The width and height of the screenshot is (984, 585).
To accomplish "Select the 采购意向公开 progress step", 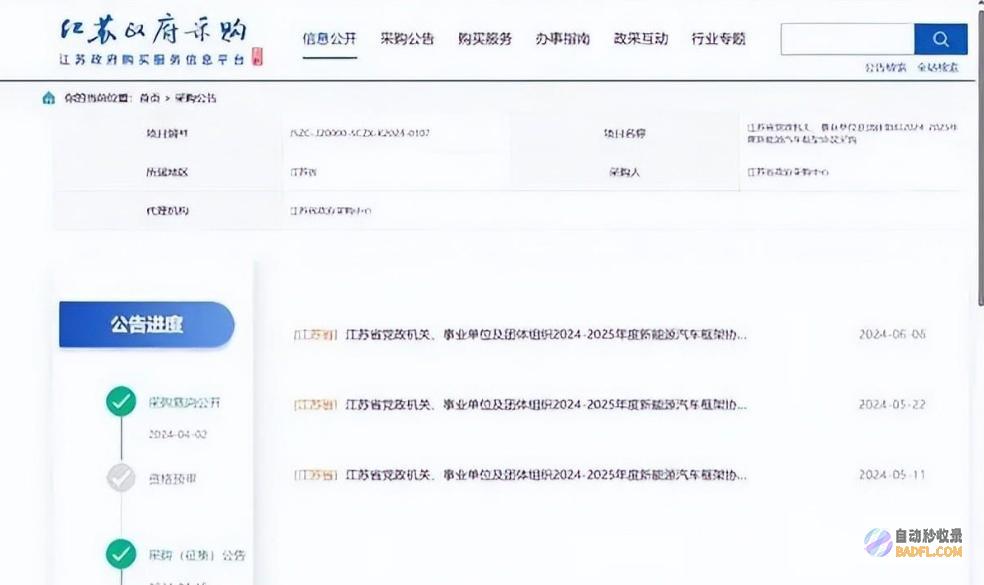I will (184, 402).
